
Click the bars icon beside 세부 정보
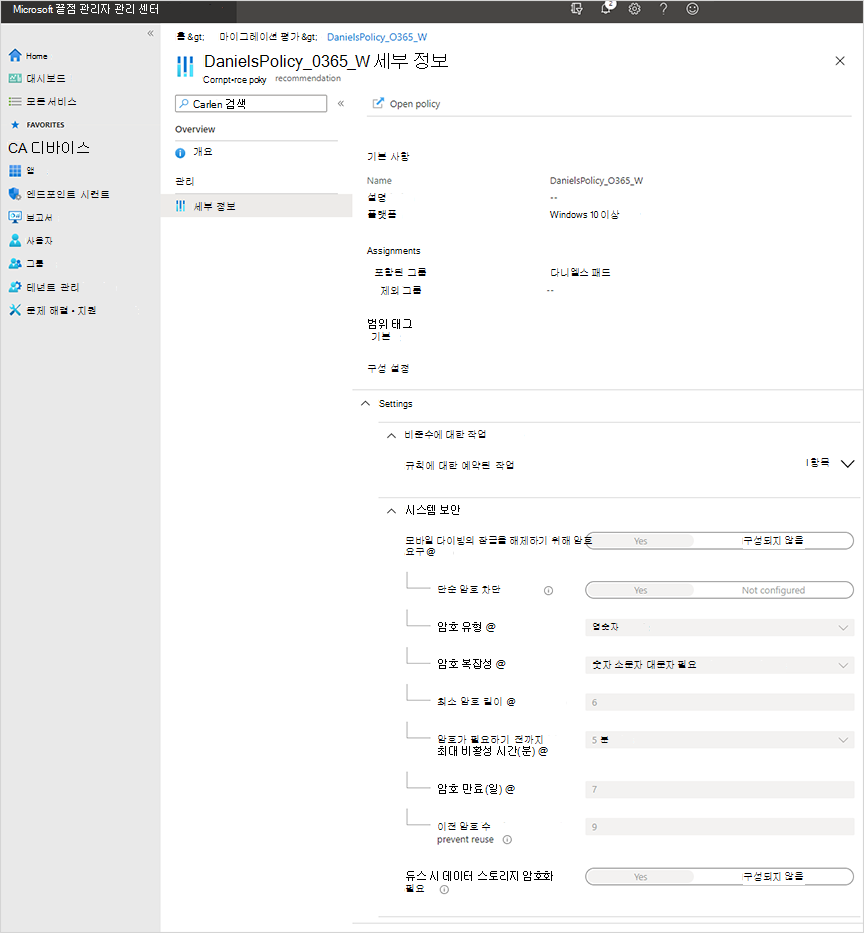[180, 206]
